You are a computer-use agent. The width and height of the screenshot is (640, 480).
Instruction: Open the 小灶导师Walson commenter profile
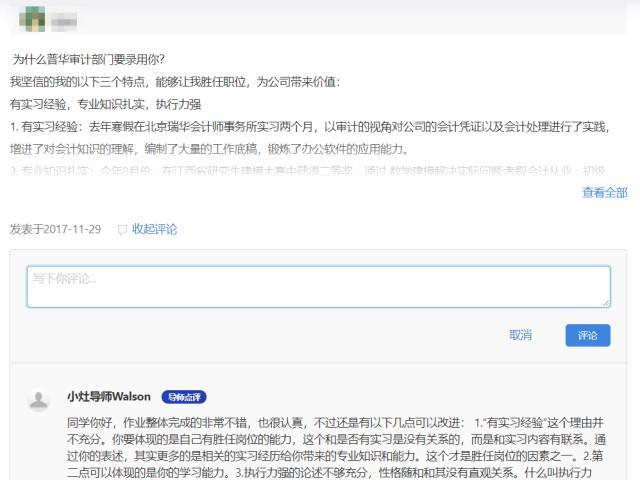click(x=109, y=396)
